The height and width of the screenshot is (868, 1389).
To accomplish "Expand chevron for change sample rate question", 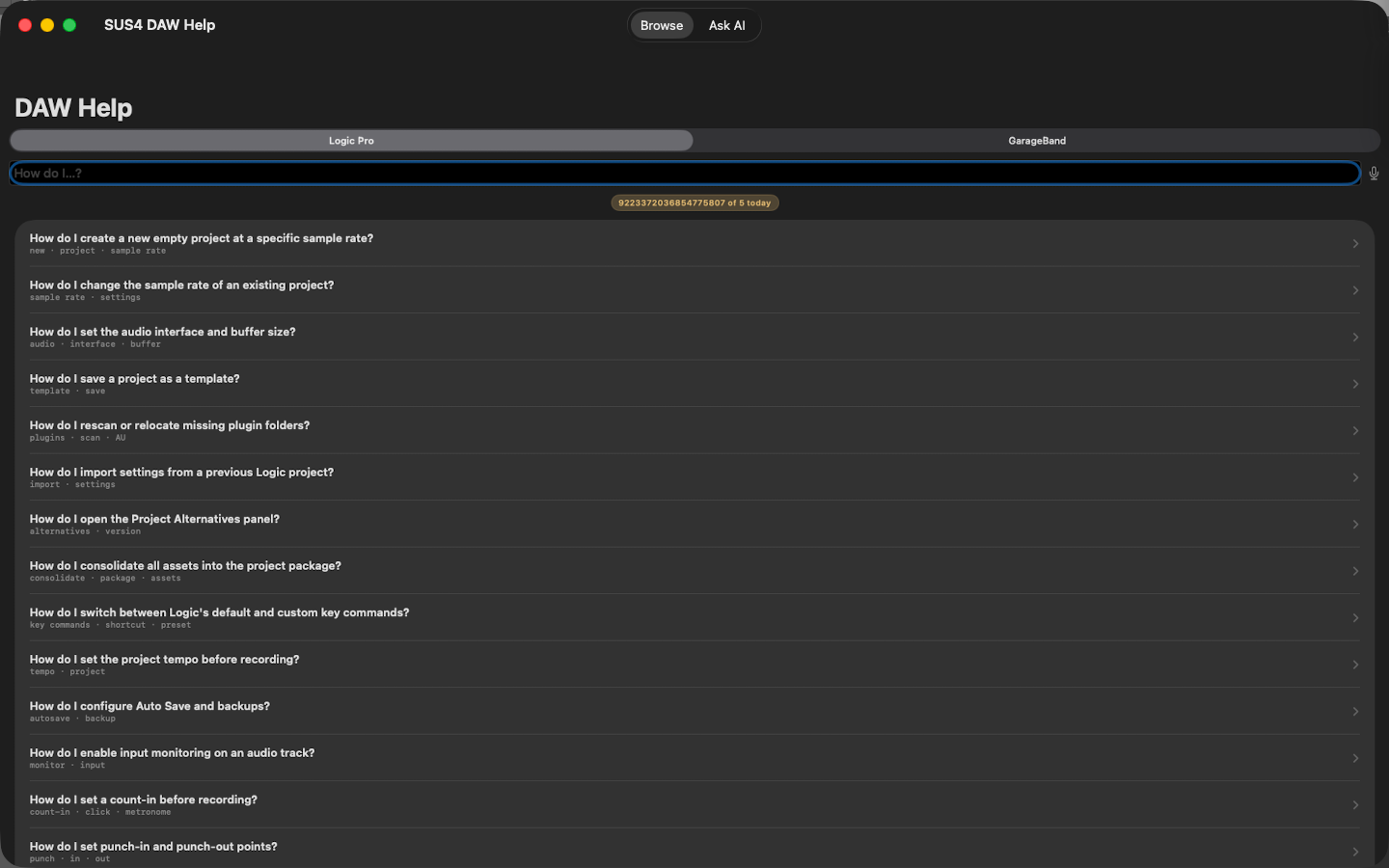I will coord(1355,290).
